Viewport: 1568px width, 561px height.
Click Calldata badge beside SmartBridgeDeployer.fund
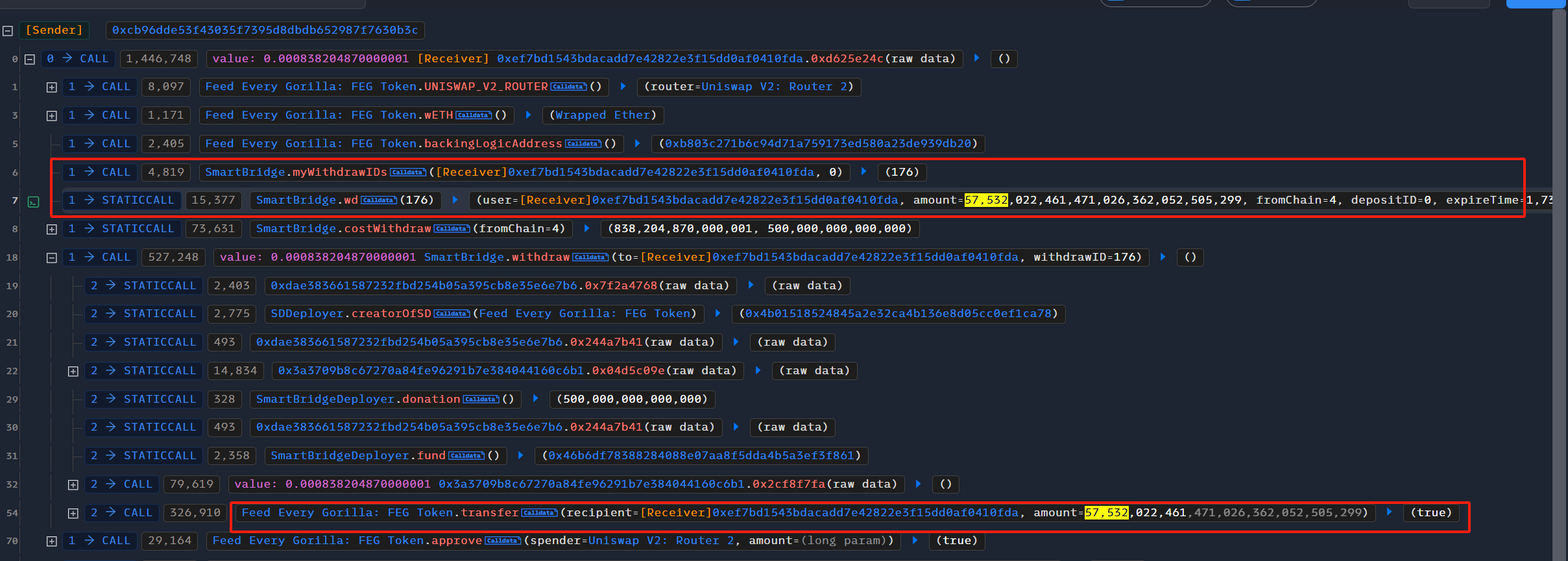466,456
